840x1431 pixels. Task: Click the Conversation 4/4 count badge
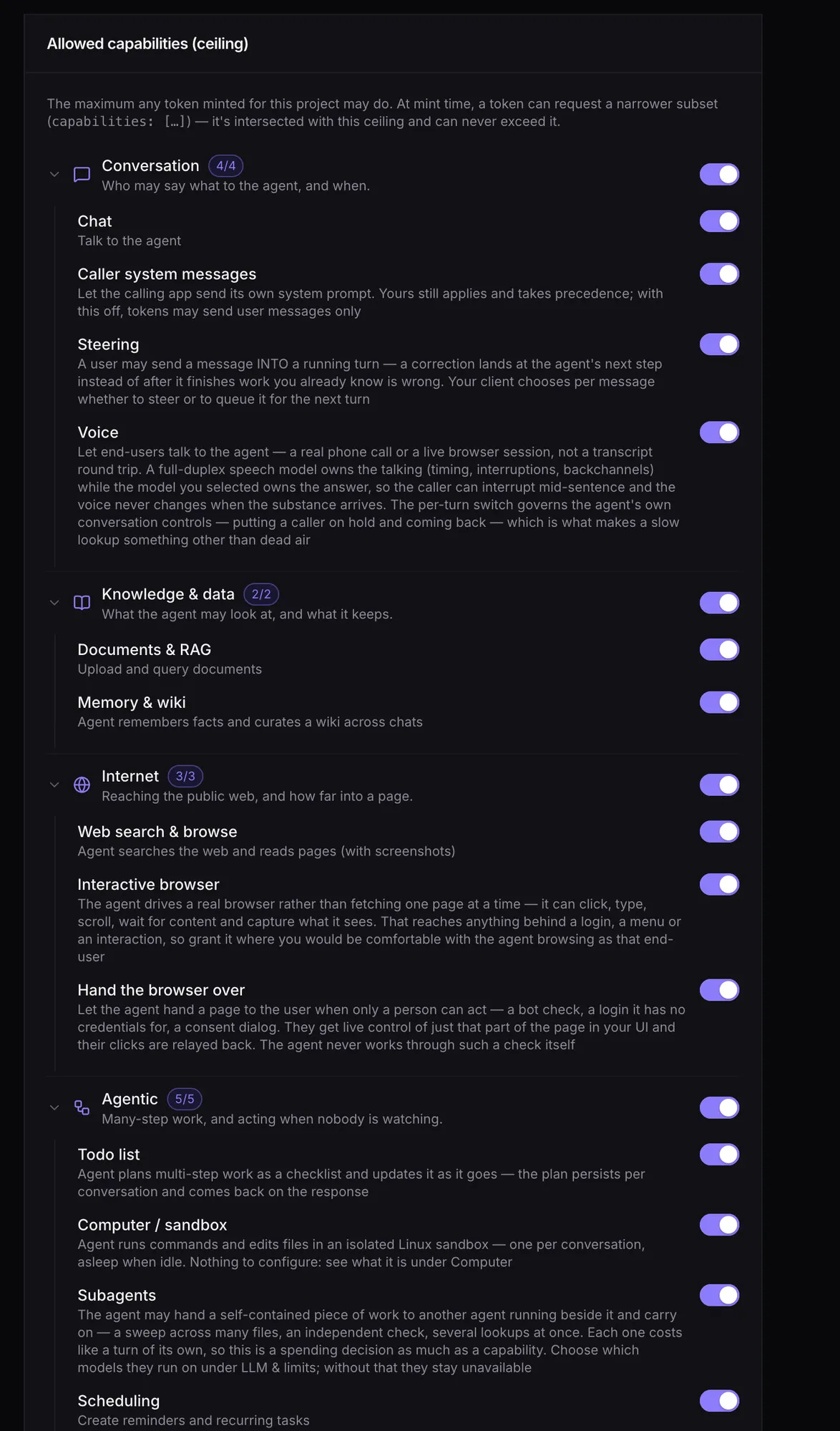tap(226, 166)
